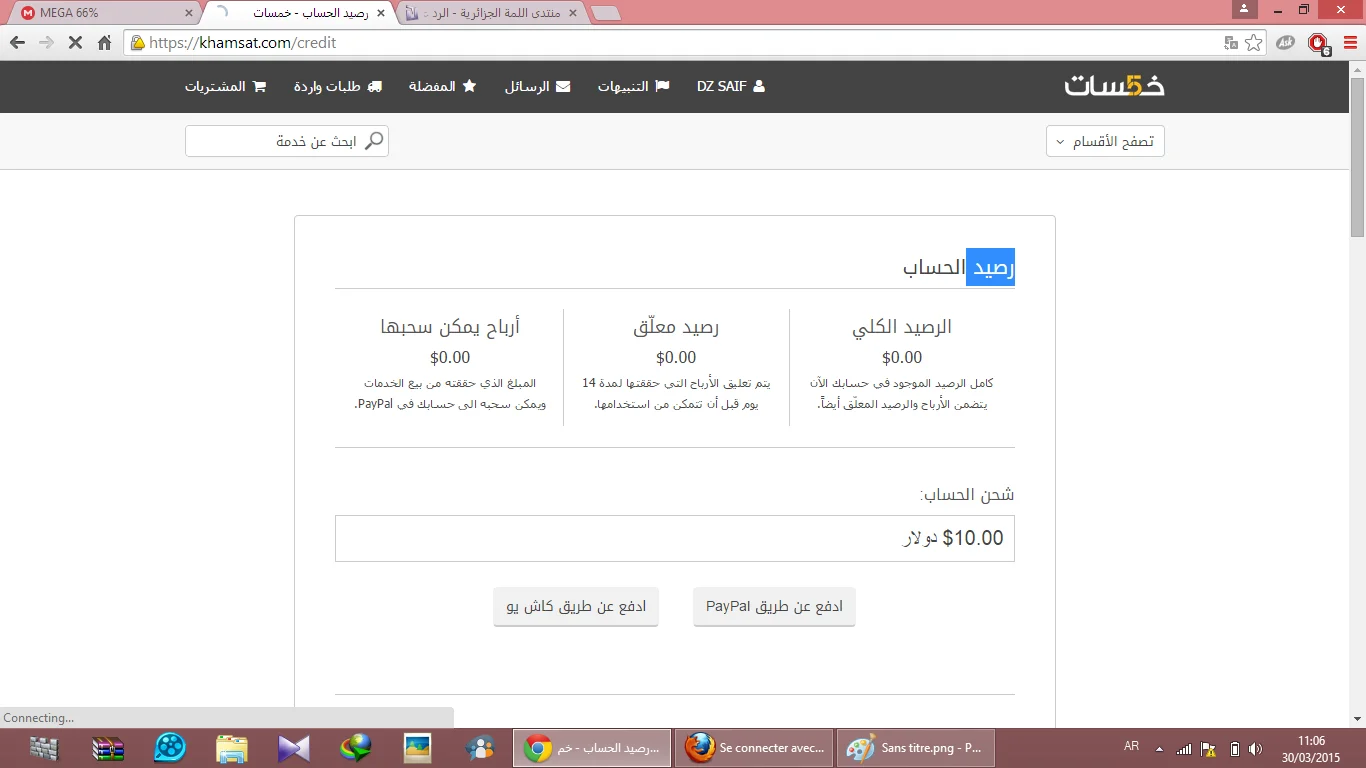The image size is (1366, 768).
Task: Click the $10.00 charge amount field
Action: (x=674, y=538)
